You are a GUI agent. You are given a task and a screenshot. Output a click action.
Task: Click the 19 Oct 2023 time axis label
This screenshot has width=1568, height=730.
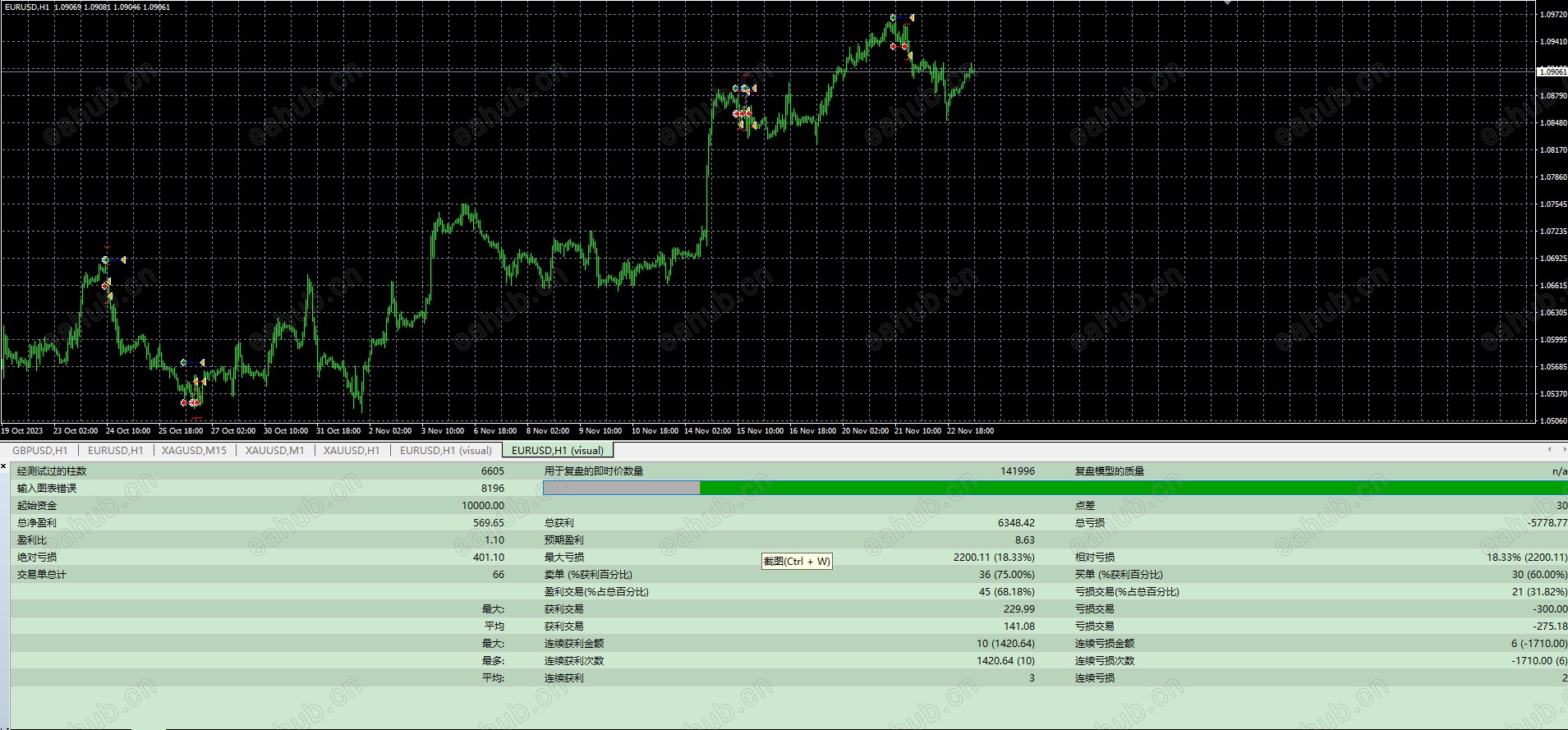pos(22,431)
